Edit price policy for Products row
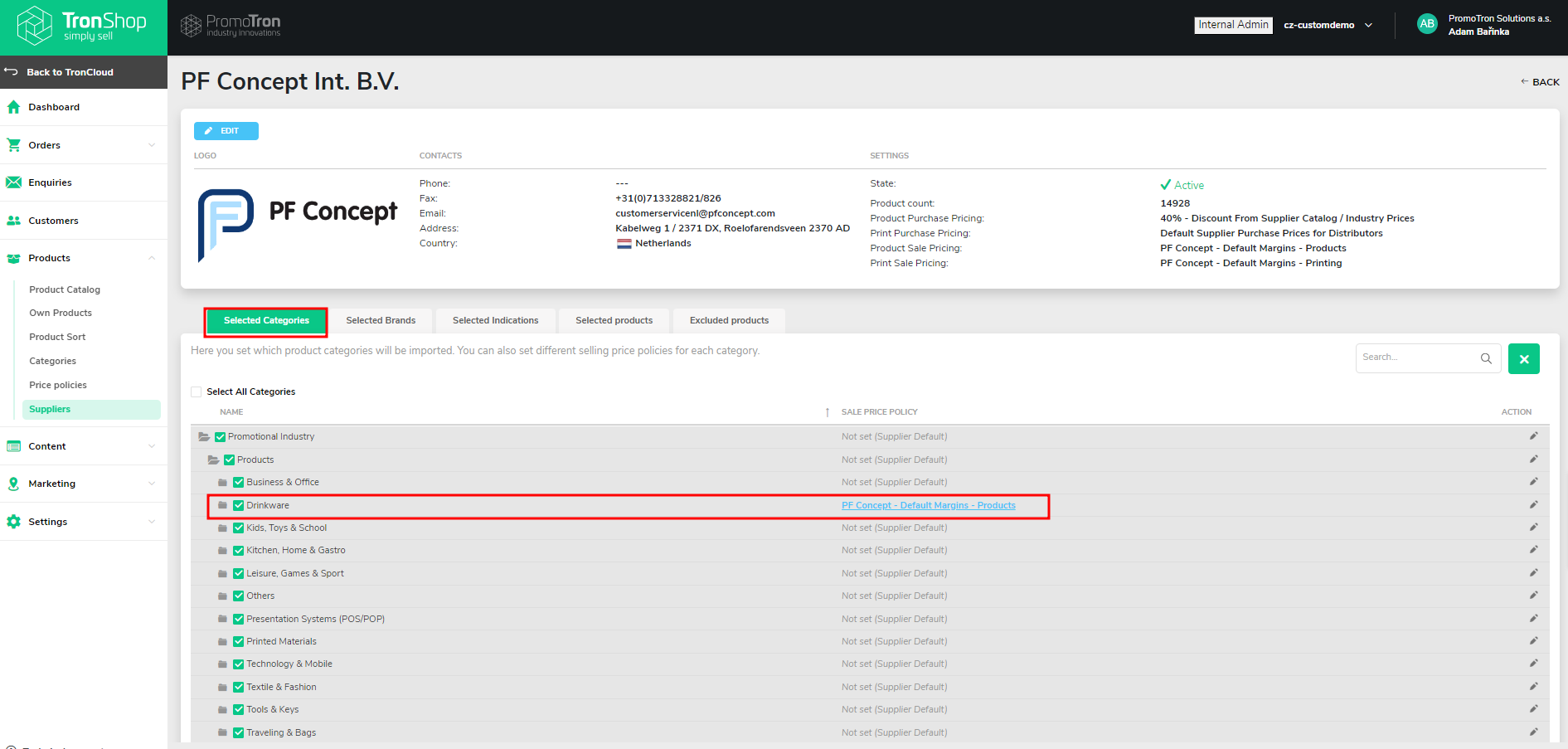This screenshot has width=1568, height=749. (1533, 460)
